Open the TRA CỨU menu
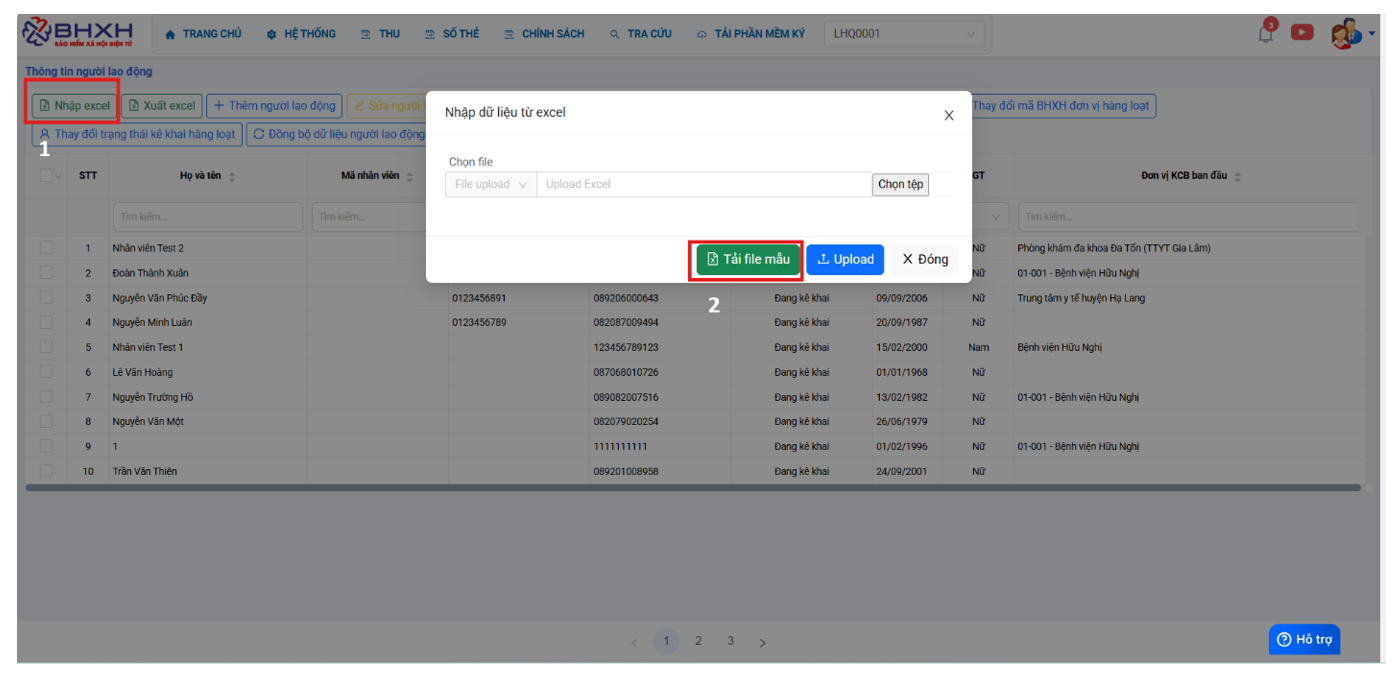Screen dimensions: 1399x673 click(x=640, y=34)
